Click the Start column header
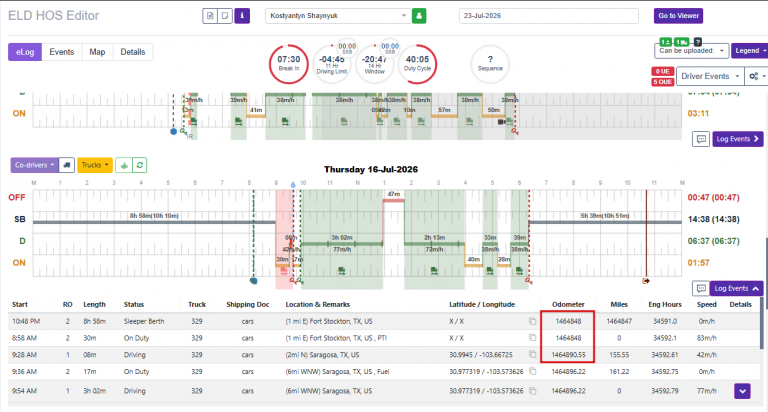The image size is (768, 412). coord(20,304)
